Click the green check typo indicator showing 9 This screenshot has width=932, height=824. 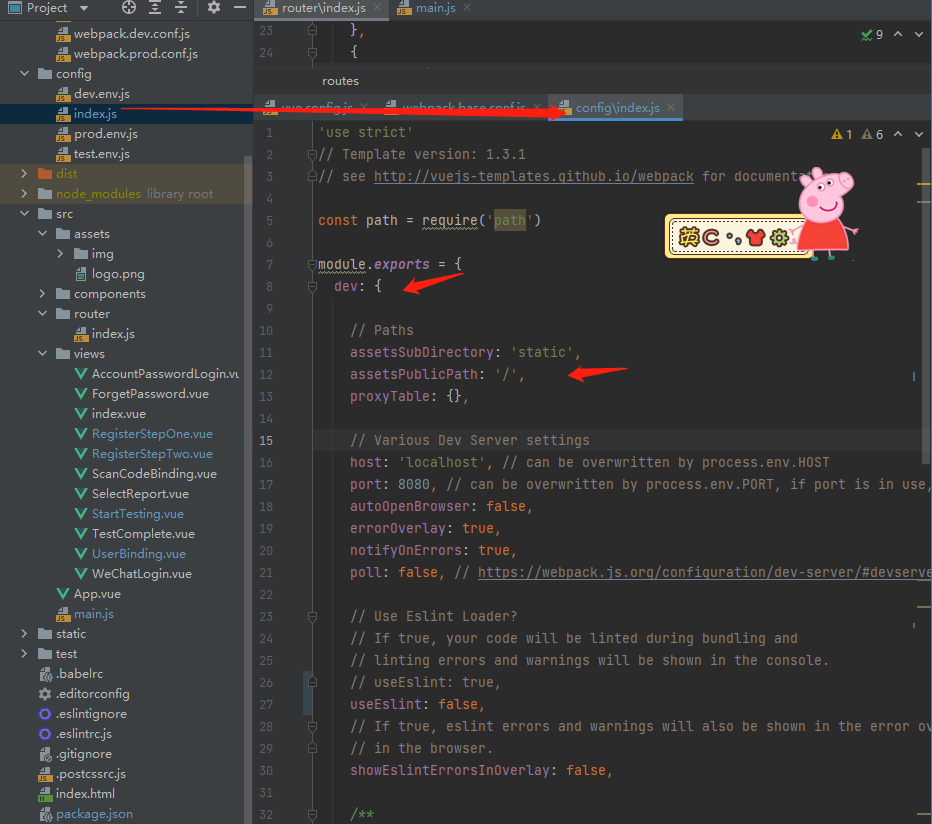tap(871, 34)
